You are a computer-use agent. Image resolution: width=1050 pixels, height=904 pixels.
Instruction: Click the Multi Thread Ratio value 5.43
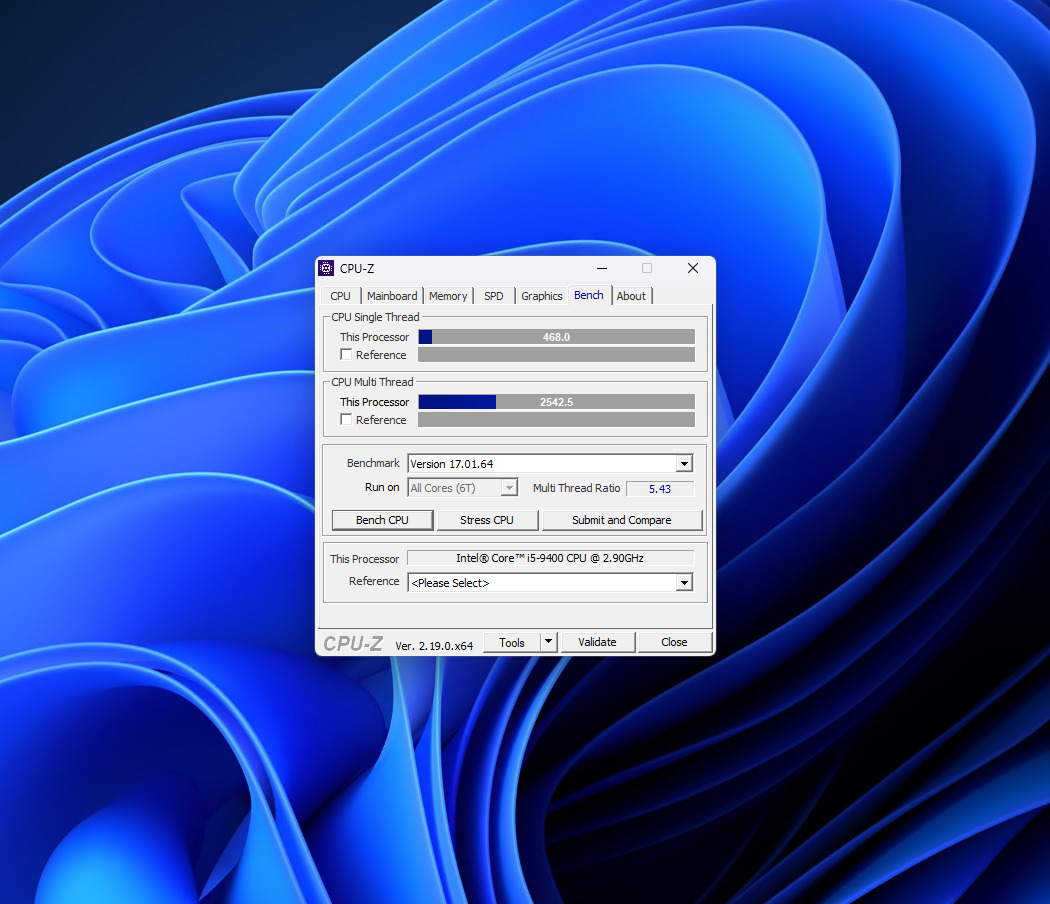[x=660, y=489]
